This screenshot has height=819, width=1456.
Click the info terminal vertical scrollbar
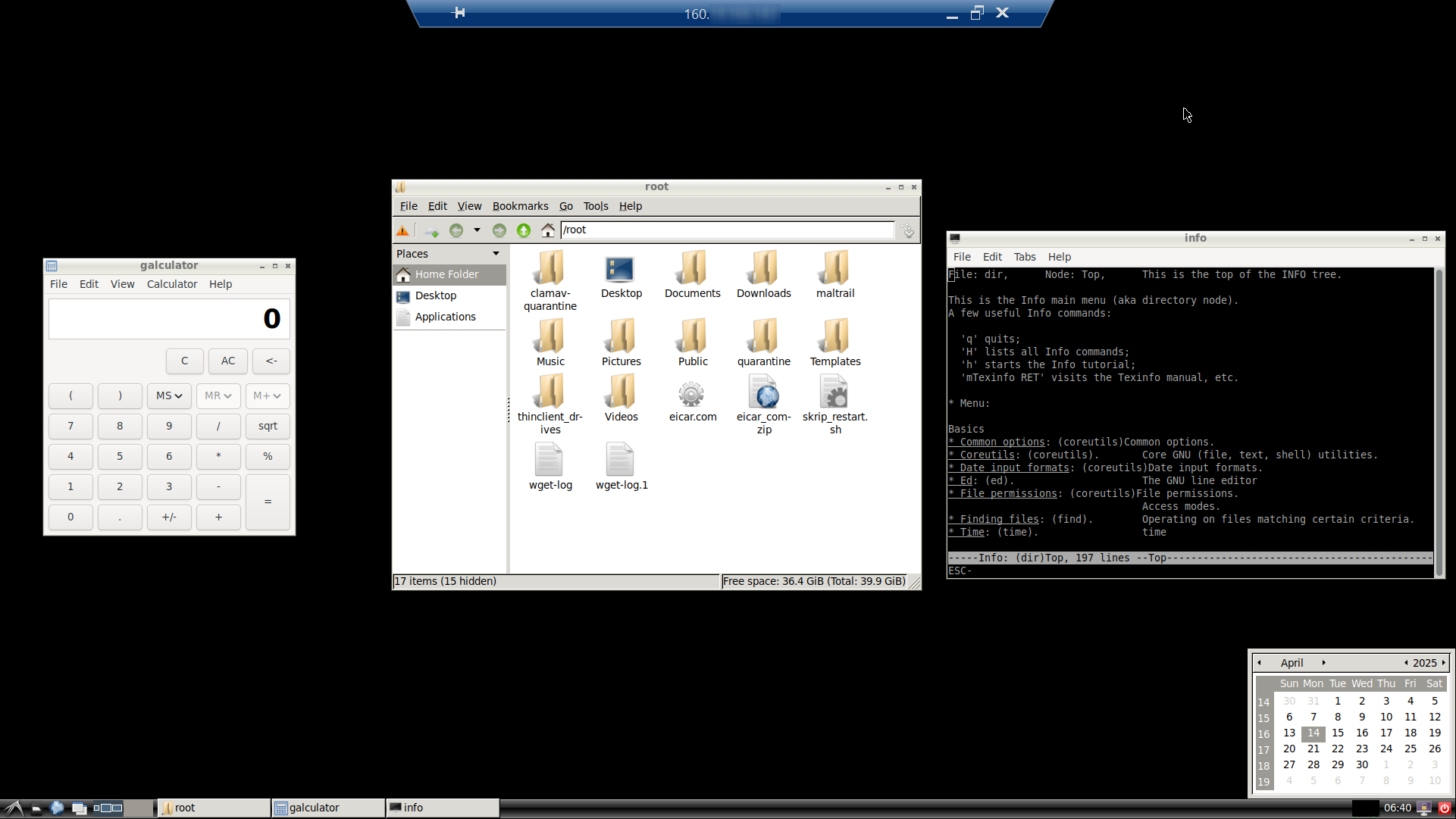click(x=1439, y=422)
